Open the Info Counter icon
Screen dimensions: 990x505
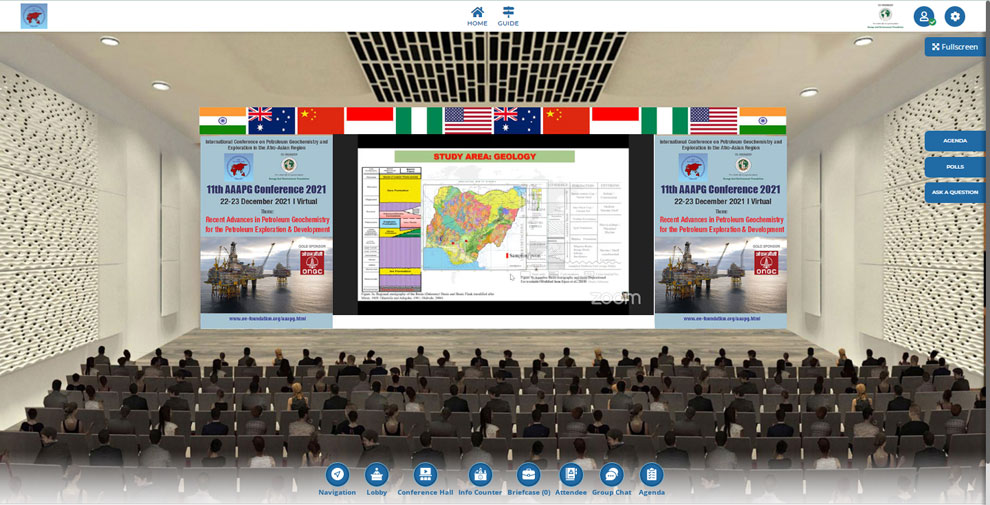(x=480, y=480)
